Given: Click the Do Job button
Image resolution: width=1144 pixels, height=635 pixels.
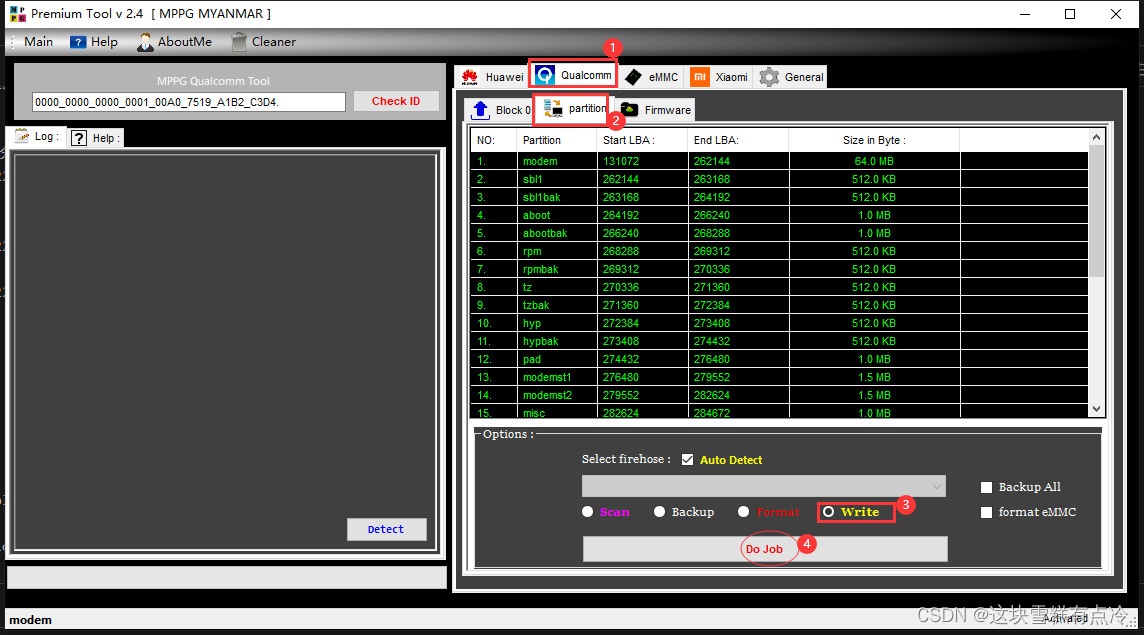Looking at the screenshot, I should (x=765, y=549).
